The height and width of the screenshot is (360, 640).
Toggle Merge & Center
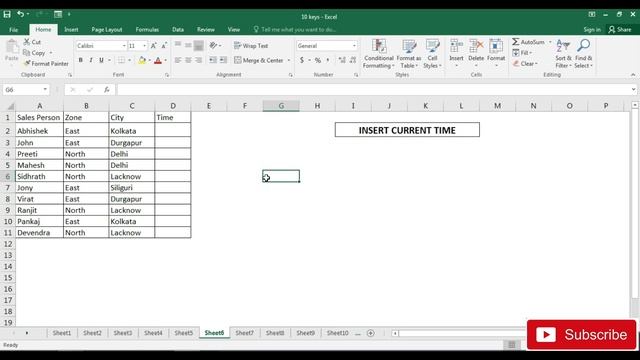(259, 60)
